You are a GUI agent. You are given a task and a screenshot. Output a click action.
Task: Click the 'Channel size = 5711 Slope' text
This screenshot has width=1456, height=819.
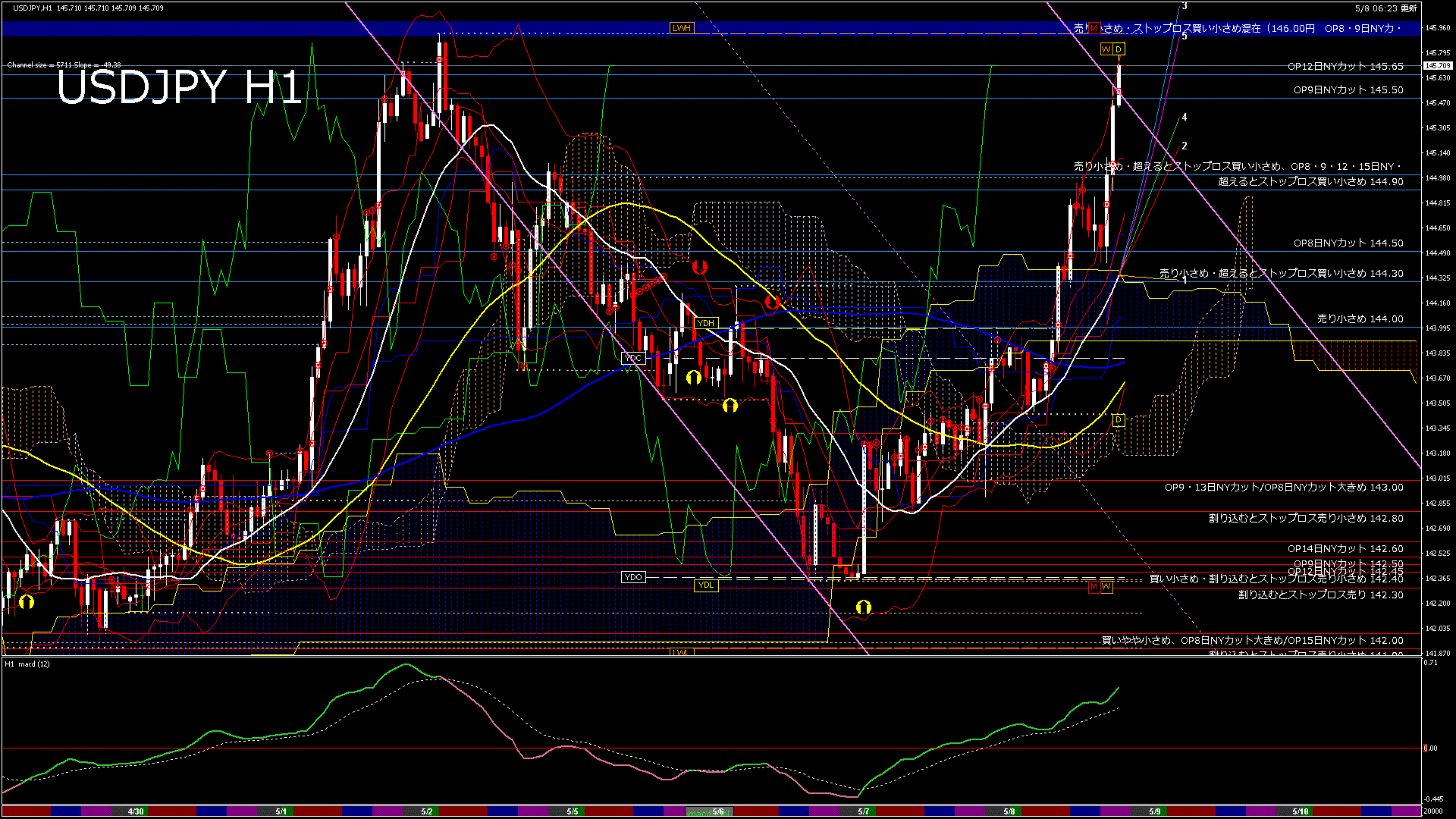click(x=52, y=65)
